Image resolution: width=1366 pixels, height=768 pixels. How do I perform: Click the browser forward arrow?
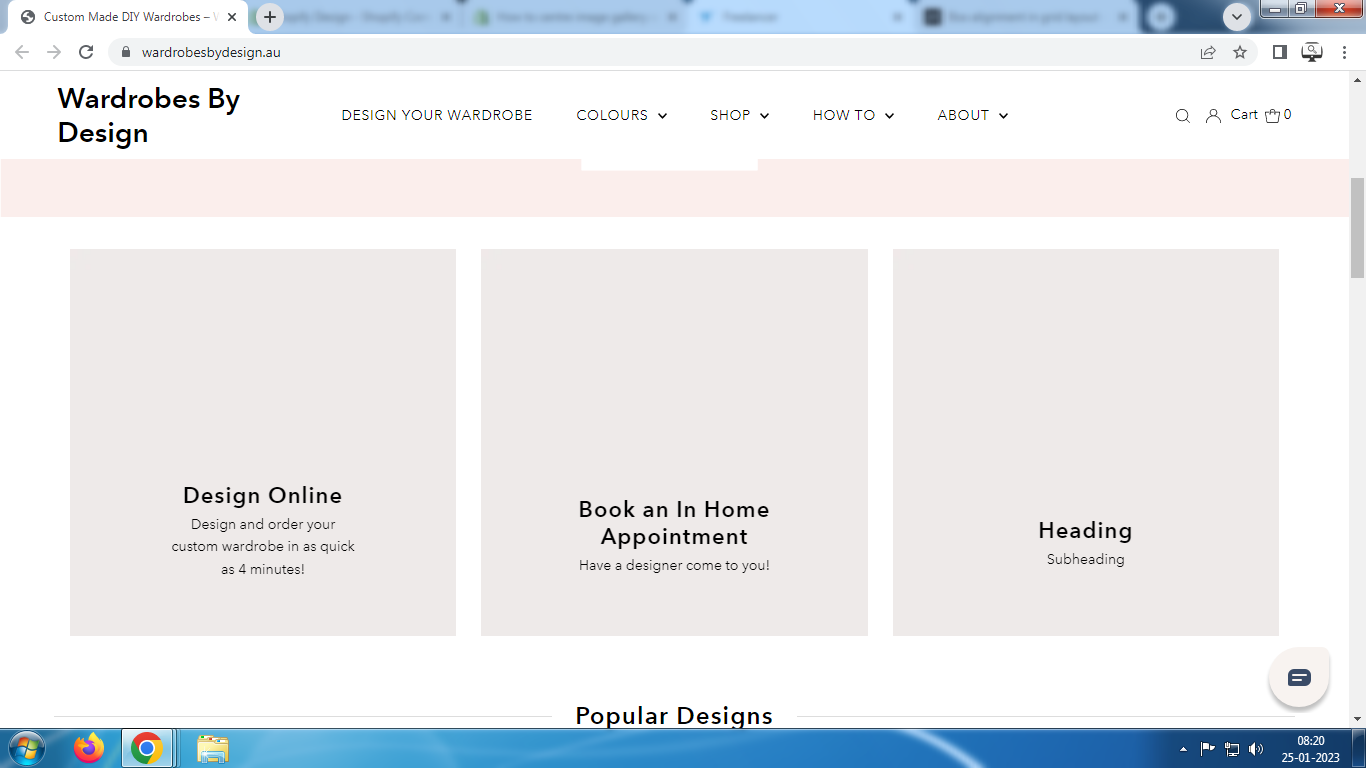pyautogui.click(x=54, y=52)
